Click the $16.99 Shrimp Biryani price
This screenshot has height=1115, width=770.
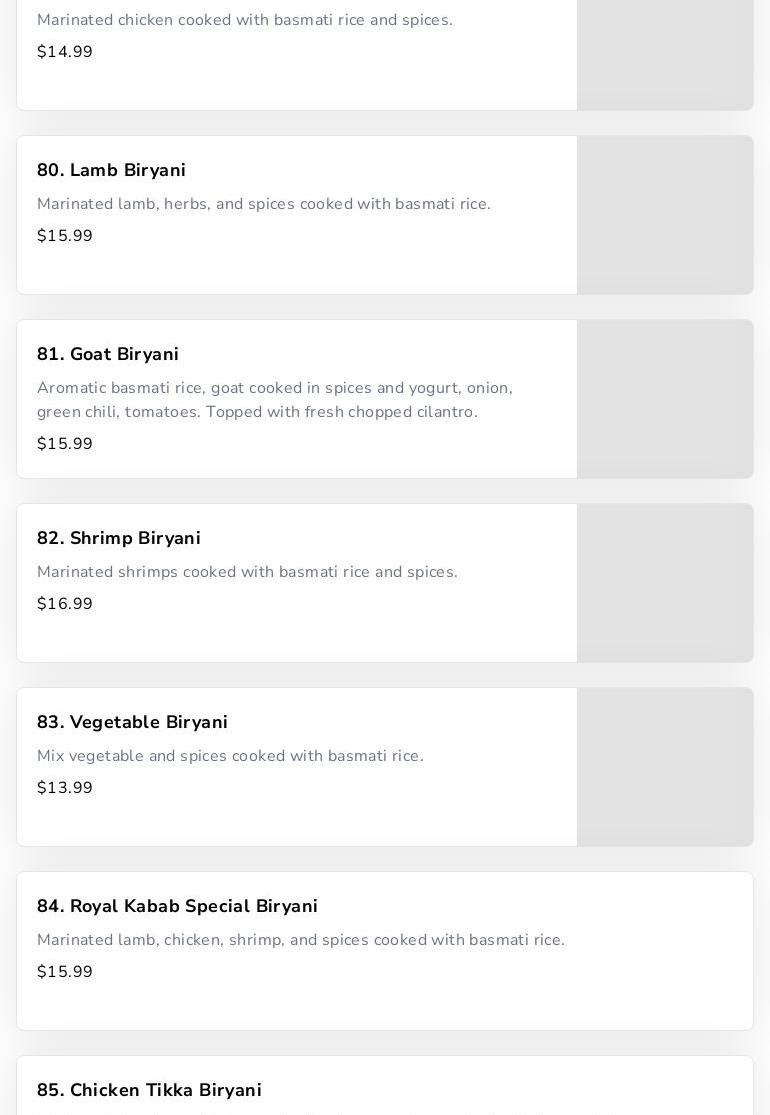pos(65,604)
